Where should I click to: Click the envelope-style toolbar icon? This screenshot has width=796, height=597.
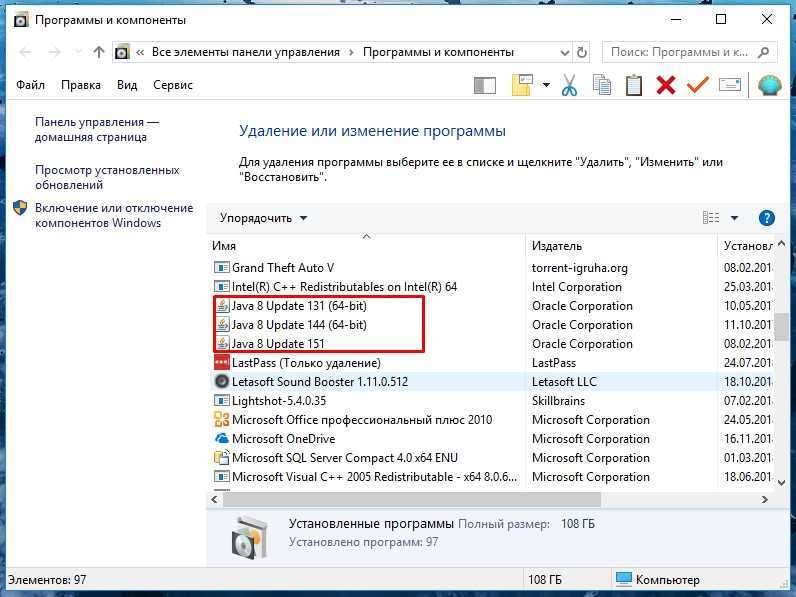pyautogui.click(x=730, y=85)
